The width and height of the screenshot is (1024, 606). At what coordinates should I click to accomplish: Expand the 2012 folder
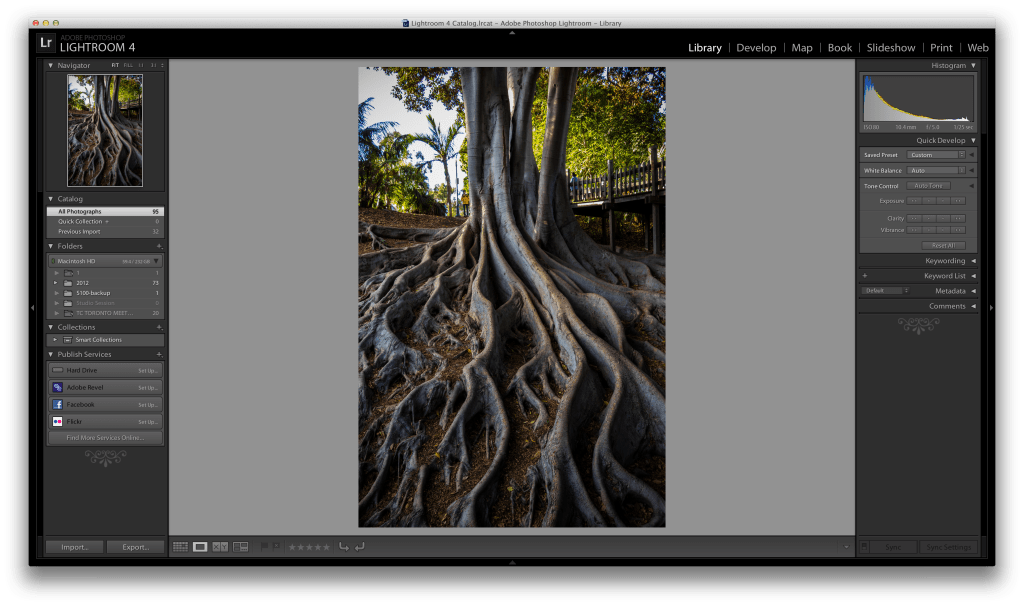pyautogui.click(x=56, y=283)
